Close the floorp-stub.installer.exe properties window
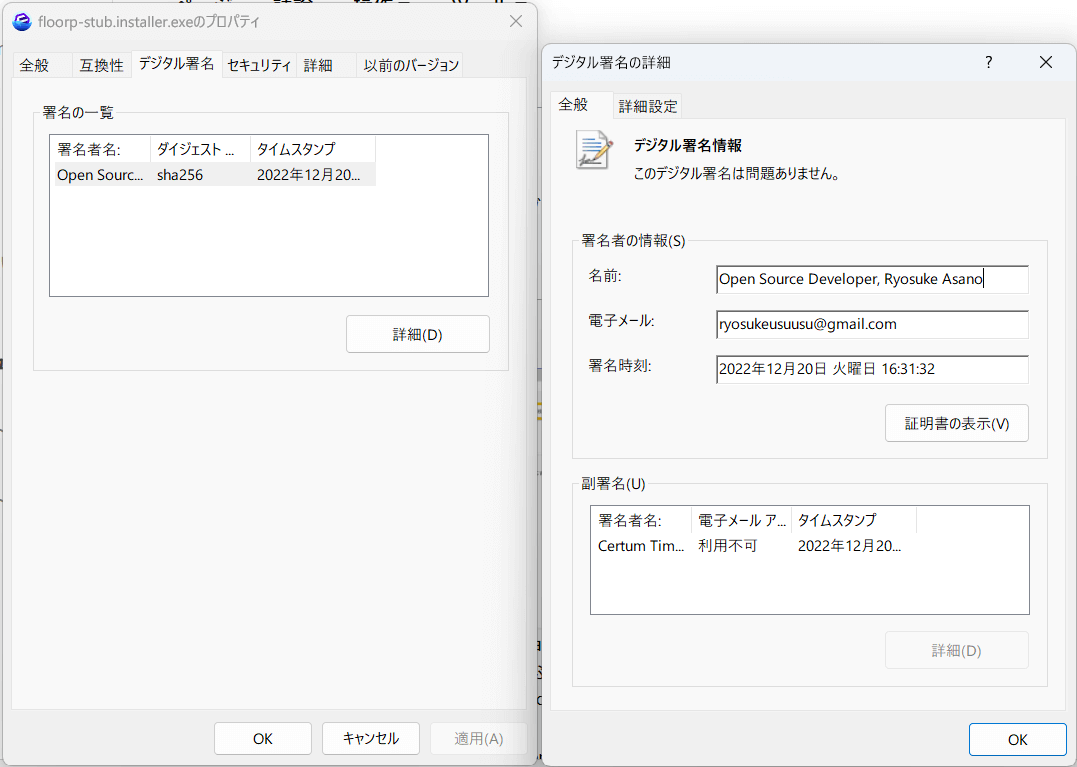Image resolution: width=1077 pixels, height=767 pixels. (515, 21)
